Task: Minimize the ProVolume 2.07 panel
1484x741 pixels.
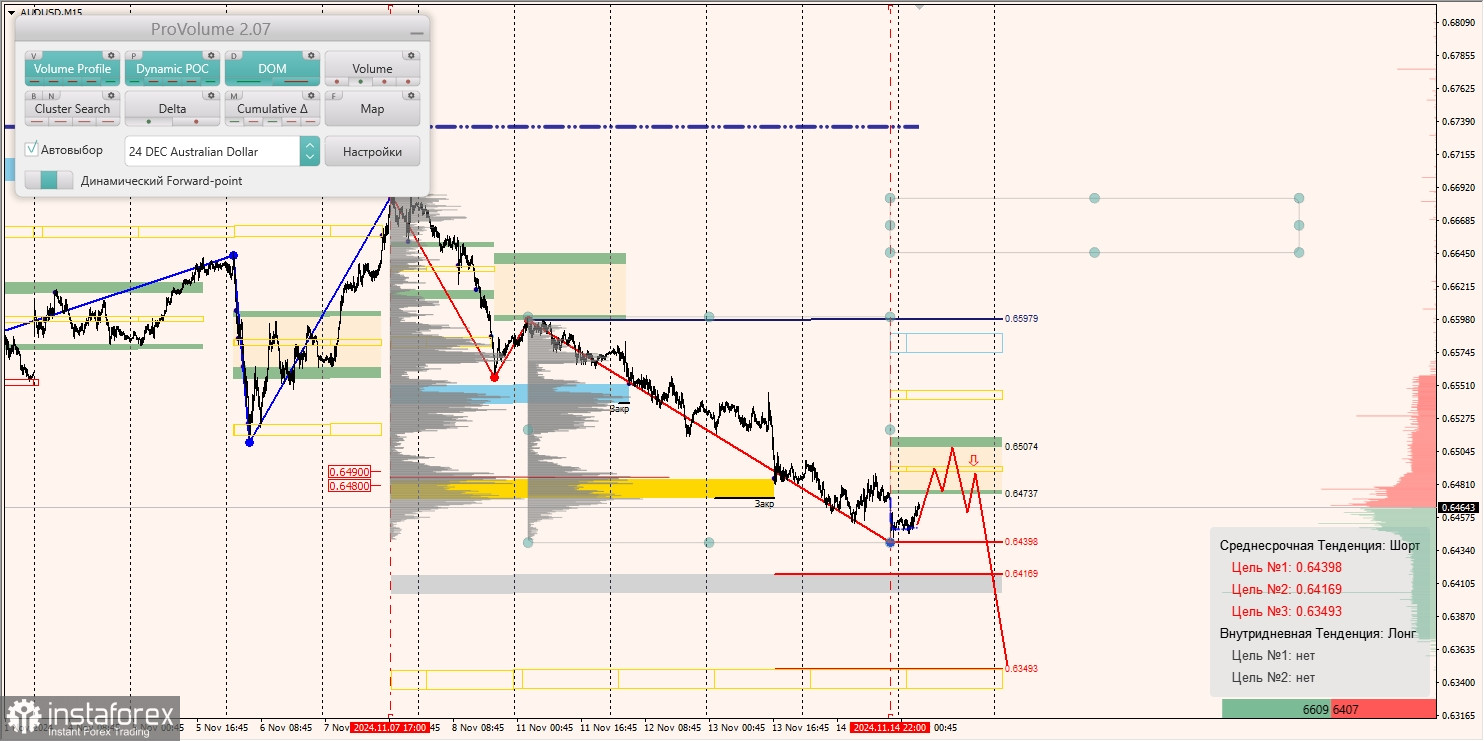Action: 416,33
